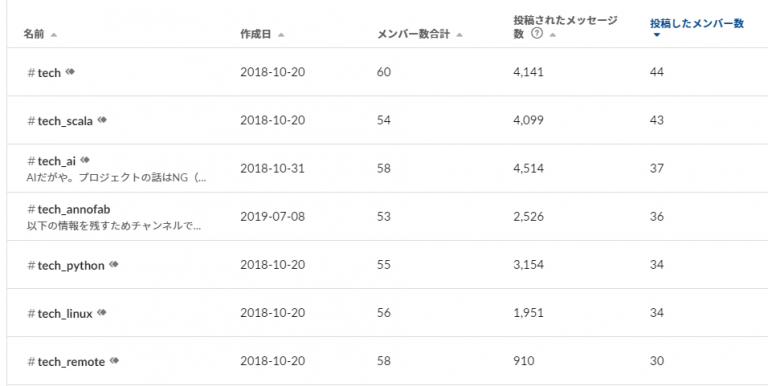This screenshot has height=386, width=768.
Task: Click the hash symbol before tech_annofab
Action: pyautogui.click(x=31, y=209)
